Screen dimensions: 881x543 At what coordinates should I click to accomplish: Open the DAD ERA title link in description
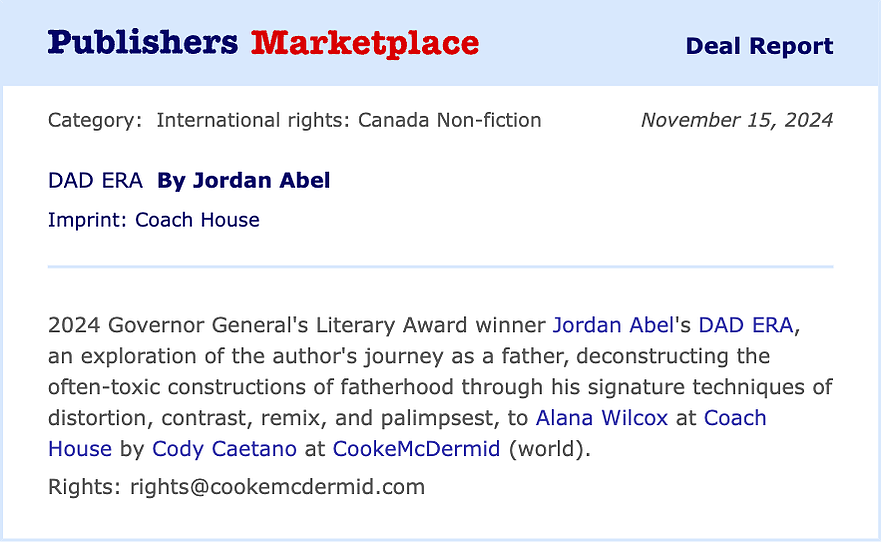(746, 325)
